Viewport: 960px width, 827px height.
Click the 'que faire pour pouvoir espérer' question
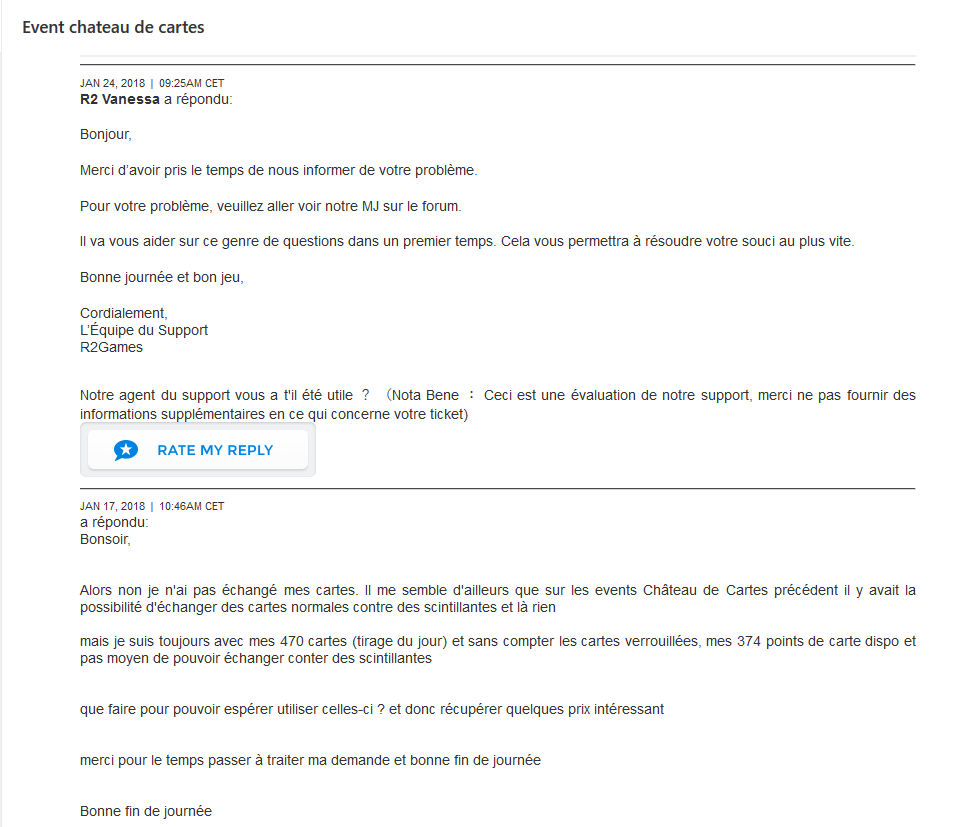point(372,709)
